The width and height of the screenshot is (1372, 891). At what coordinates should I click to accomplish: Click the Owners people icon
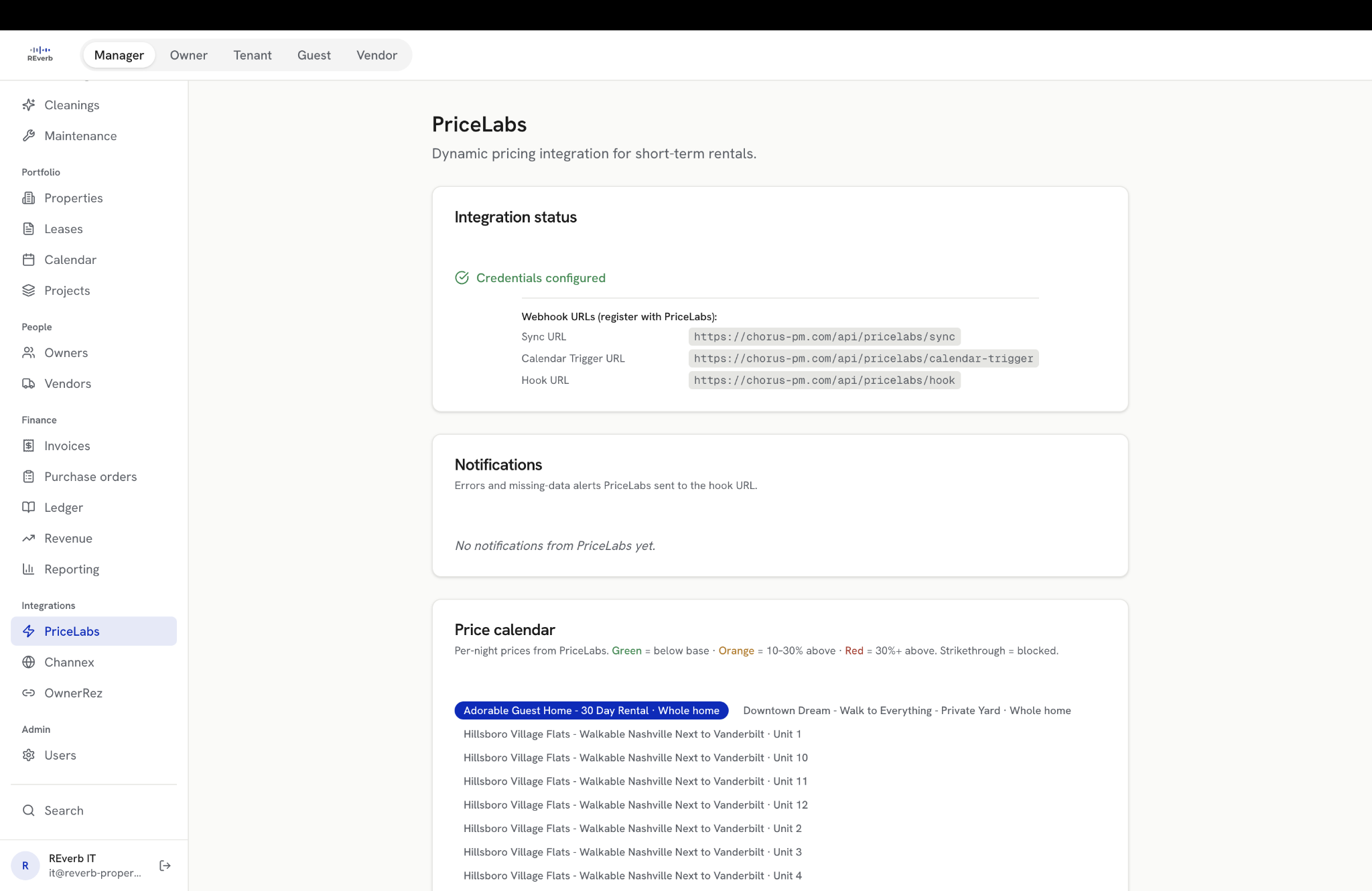(29, 353)
